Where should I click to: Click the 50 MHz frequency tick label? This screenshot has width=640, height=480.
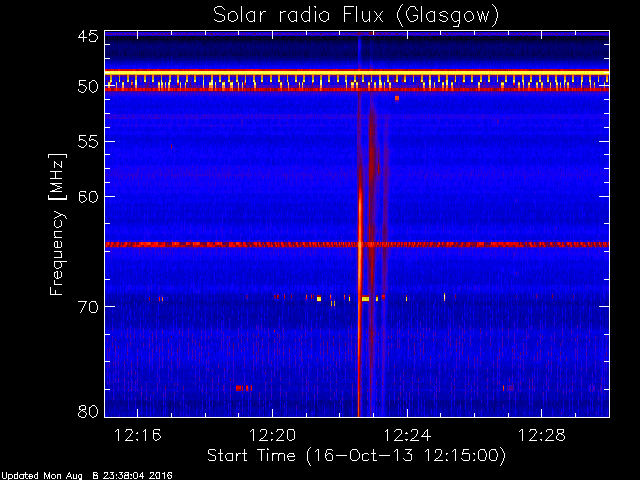pos(88,87)
